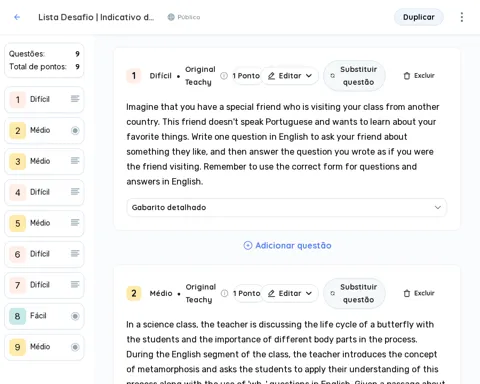Viewport: 480px width, 384px height.
Task: Click the question 2 text starting 'In a science class'
Action: (x=285, y=353)
